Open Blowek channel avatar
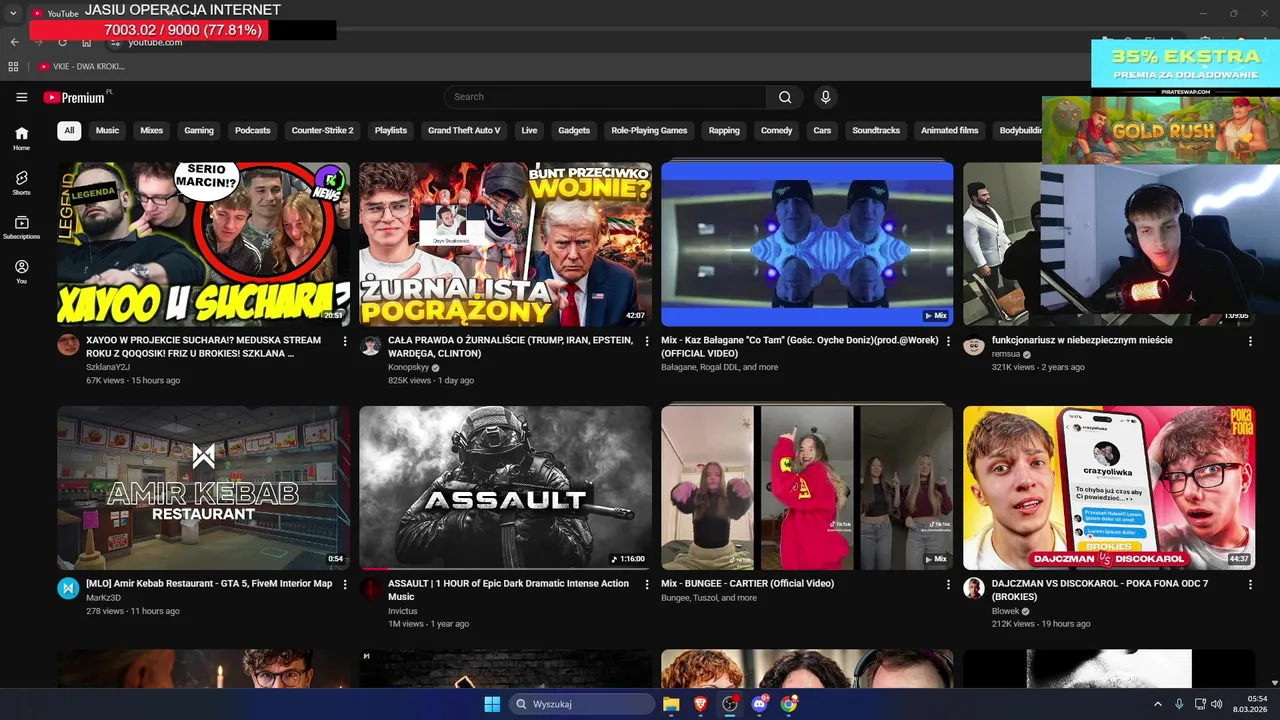The image size is (1280, 720). point(974,588)
